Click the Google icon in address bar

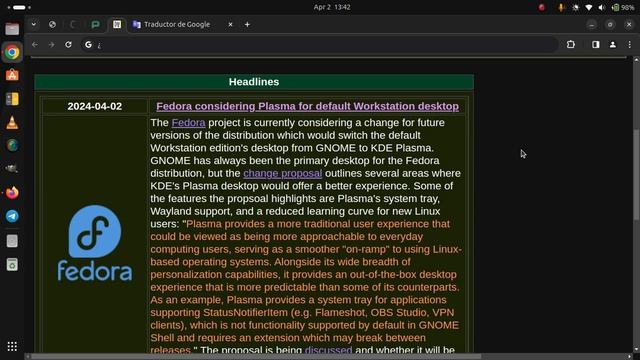[x=88, y=44]
